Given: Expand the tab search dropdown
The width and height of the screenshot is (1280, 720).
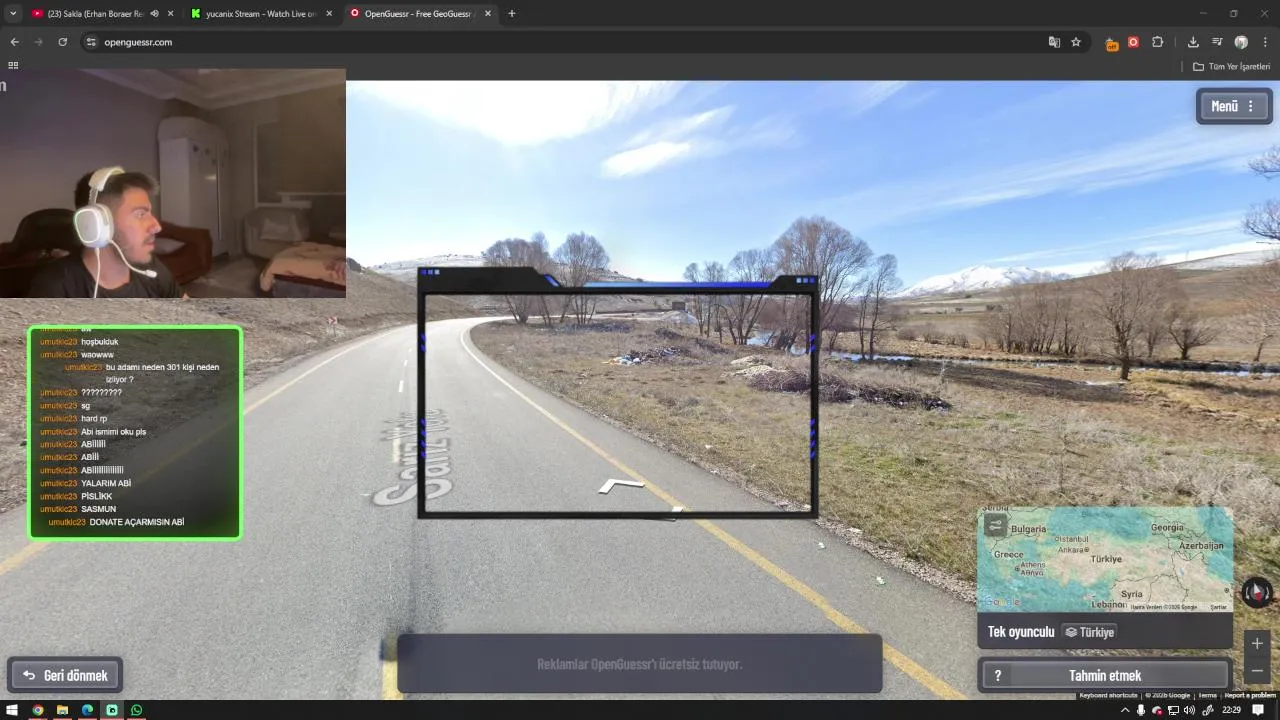Looking at the screenshot, I should coord(13,14).
